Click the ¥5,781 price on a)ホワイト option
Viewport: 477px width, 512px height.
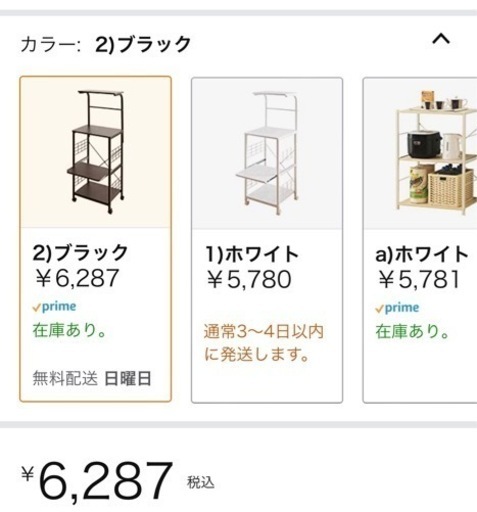pos(419,279)
